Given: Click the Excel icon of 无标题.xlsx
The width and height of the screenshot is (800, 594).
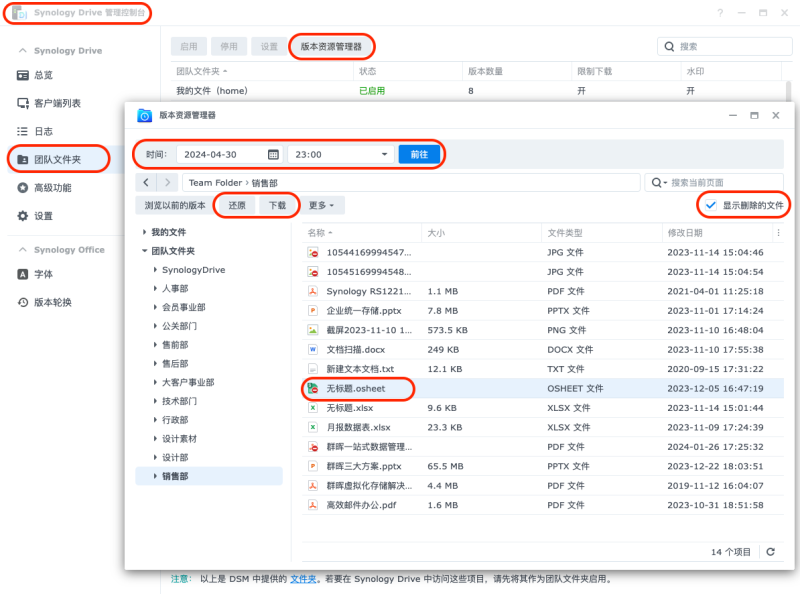Looking at the screenshot, I should click(313, 408).
